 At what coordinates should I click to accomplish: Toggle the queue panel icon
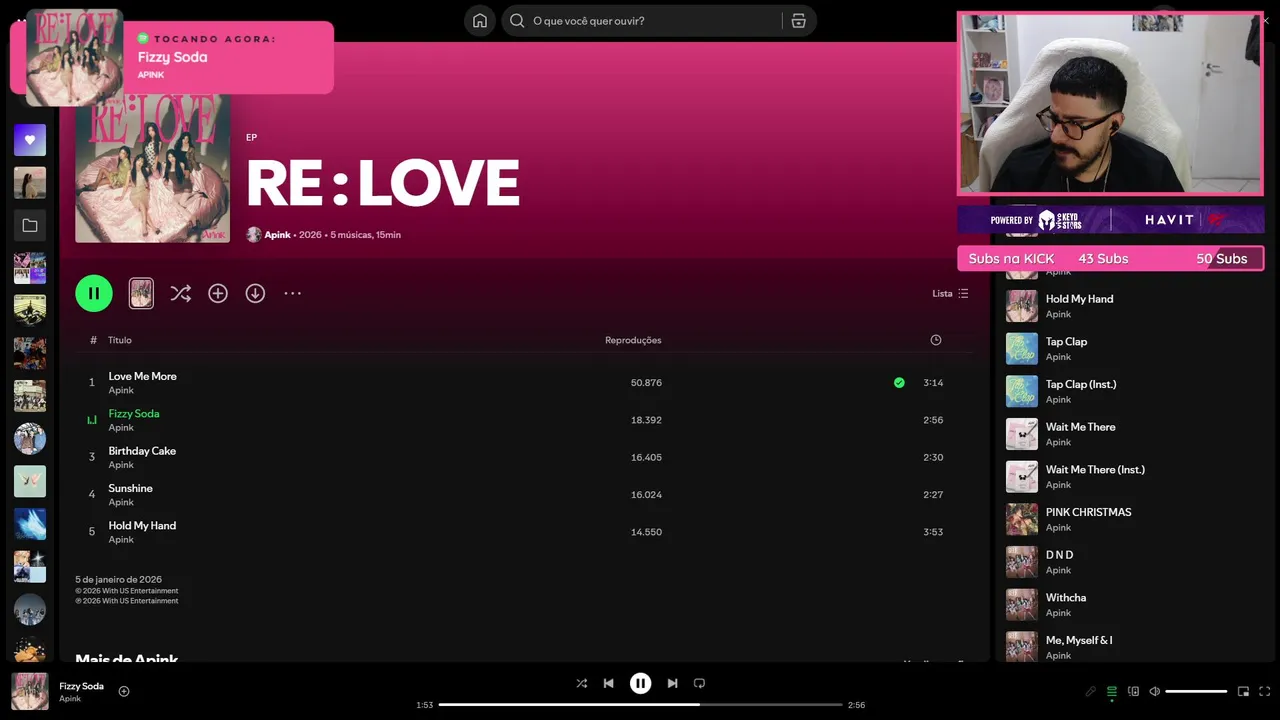pyautogui.click(x=1112, y=691)
